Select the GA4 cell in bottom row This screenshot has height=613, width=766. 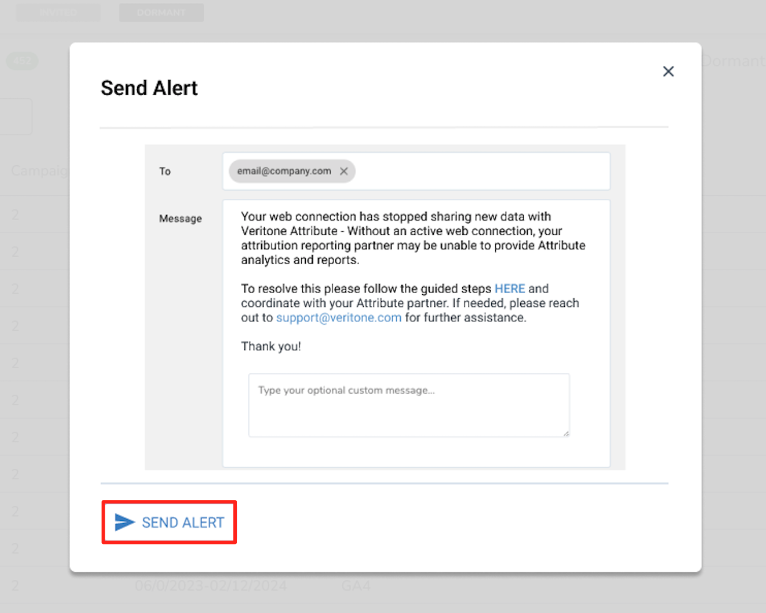click(x=356, y=585)
